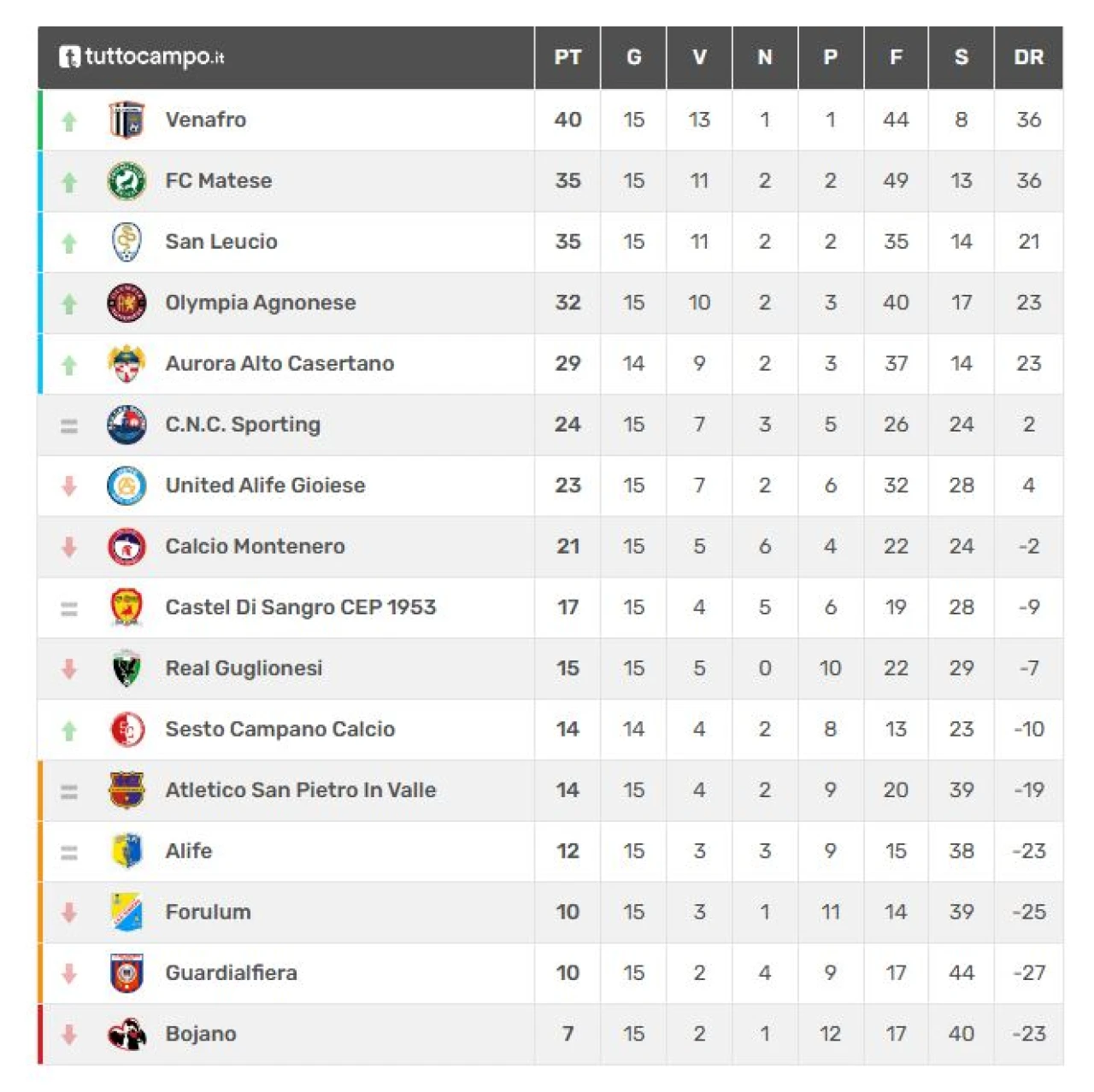The width and height of the screenshot is (1094, 1092).
Task: Click the San Leucio team badge
Action: point(126,242)
